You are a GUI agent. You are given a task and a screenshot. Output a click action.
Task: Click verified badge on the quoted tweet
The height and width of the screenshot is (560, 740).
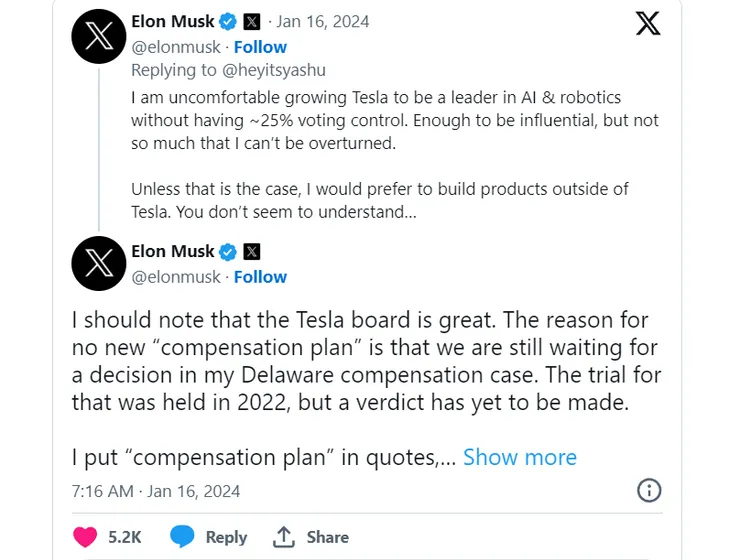(x=228, y=21)
